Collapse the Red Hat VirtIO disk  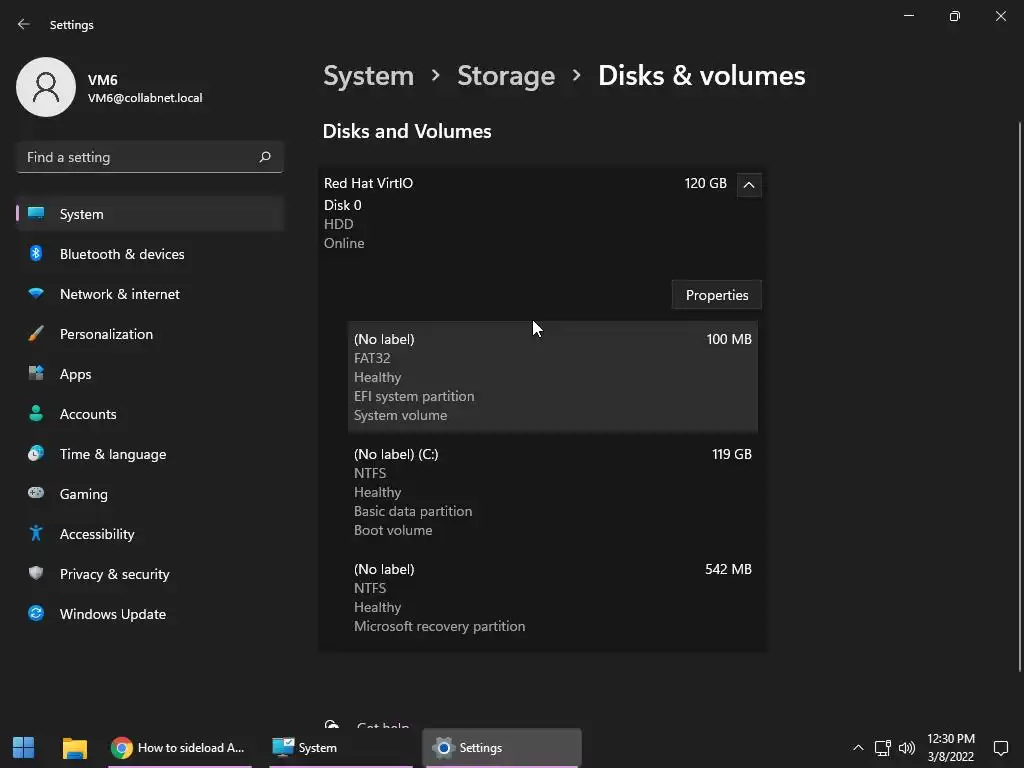point(748,184)
